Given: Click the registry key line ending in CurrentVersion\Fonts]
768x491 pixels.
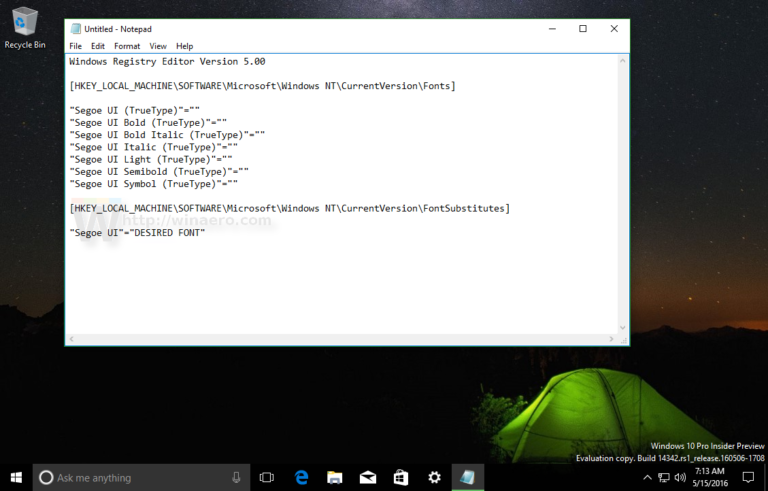Looking at the screenshot, I should pyautogui.click(x=262, y=86).
